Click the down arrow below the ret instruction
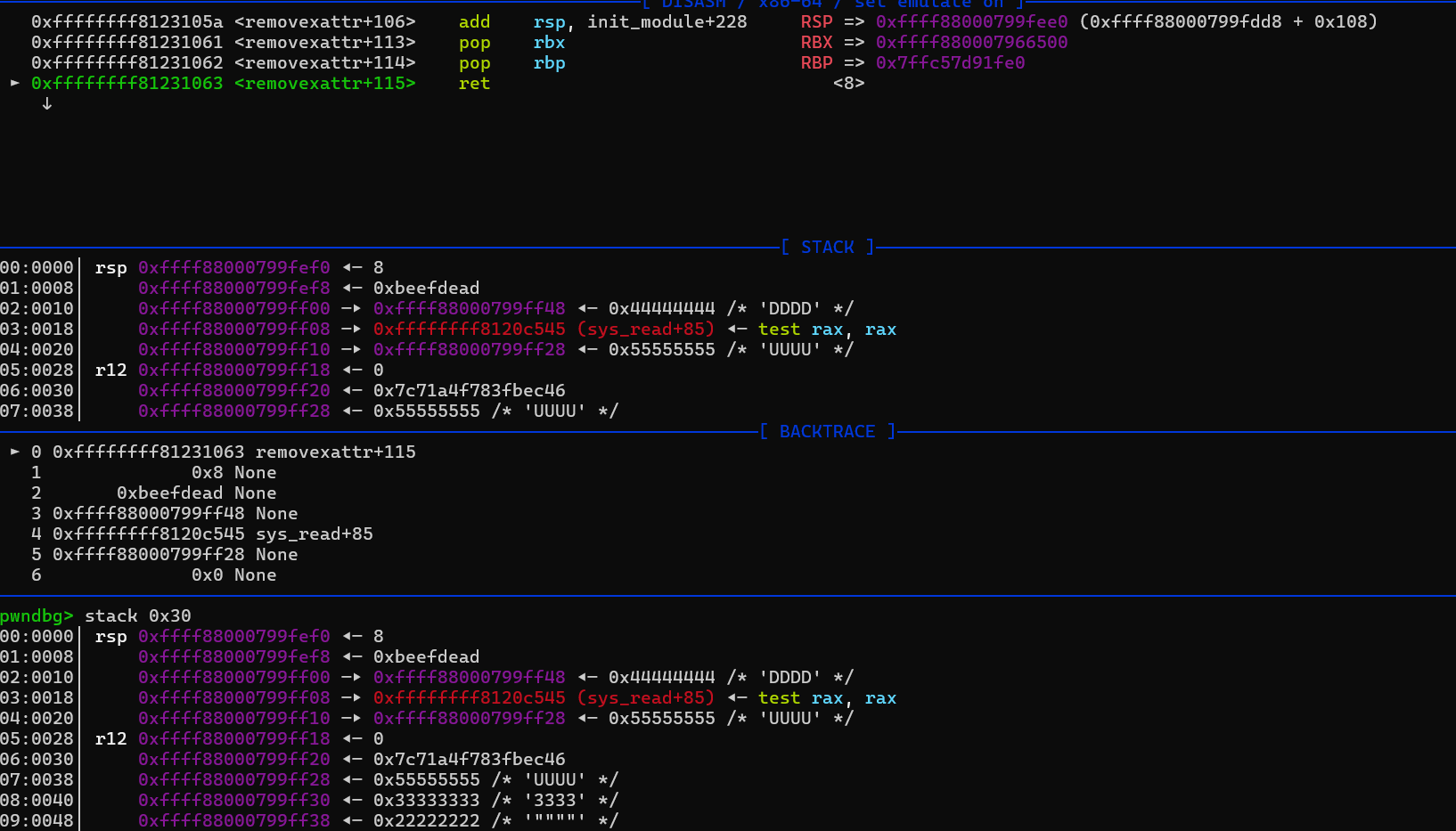1456x831 pixels. pyautogui.click(x=46, y=103)
